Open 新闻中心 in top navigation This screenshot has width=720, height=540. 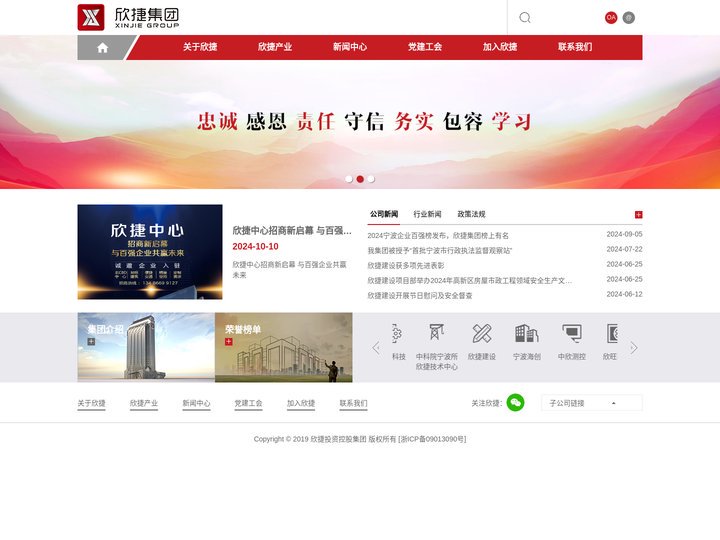click(x=350, y=47)
